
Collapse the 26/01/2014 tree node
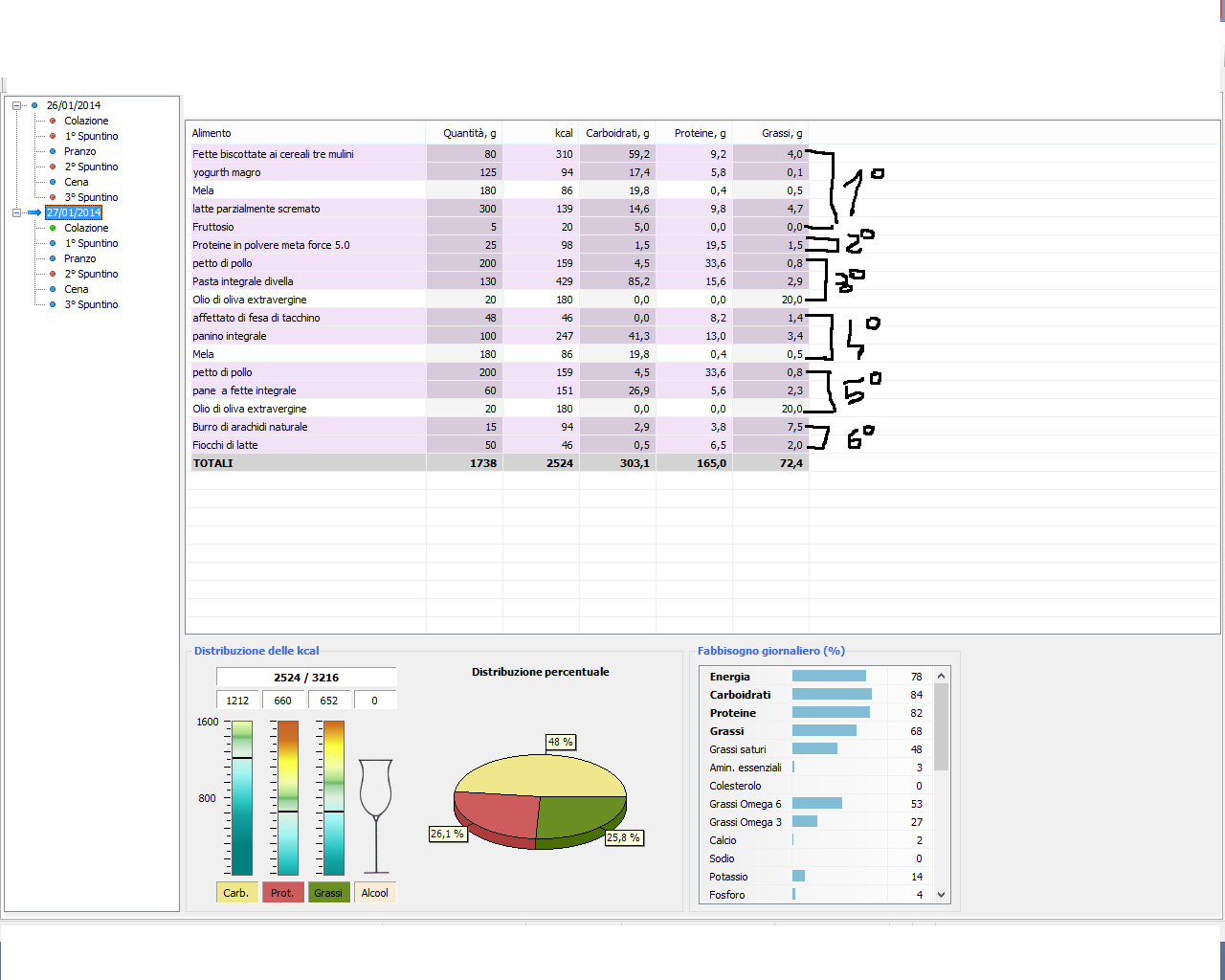tap(16, 106)
